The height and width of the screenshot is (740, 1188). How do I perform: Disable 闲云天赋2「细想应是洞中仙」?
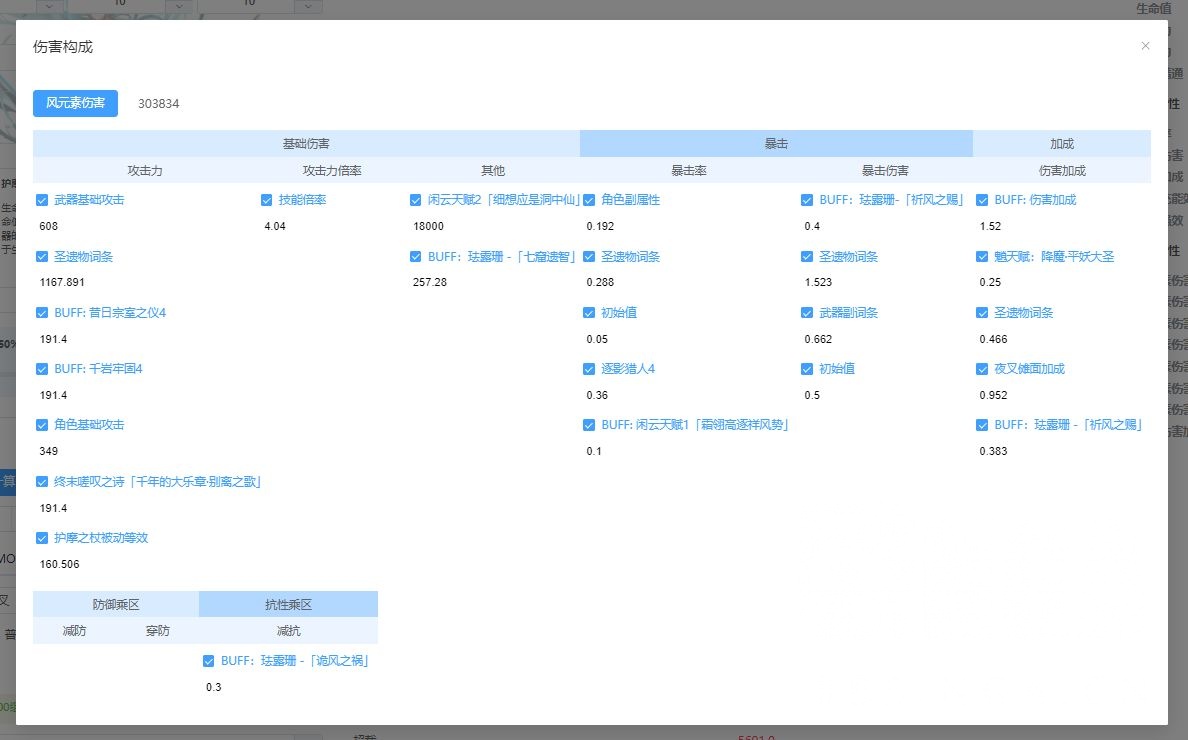415,199
